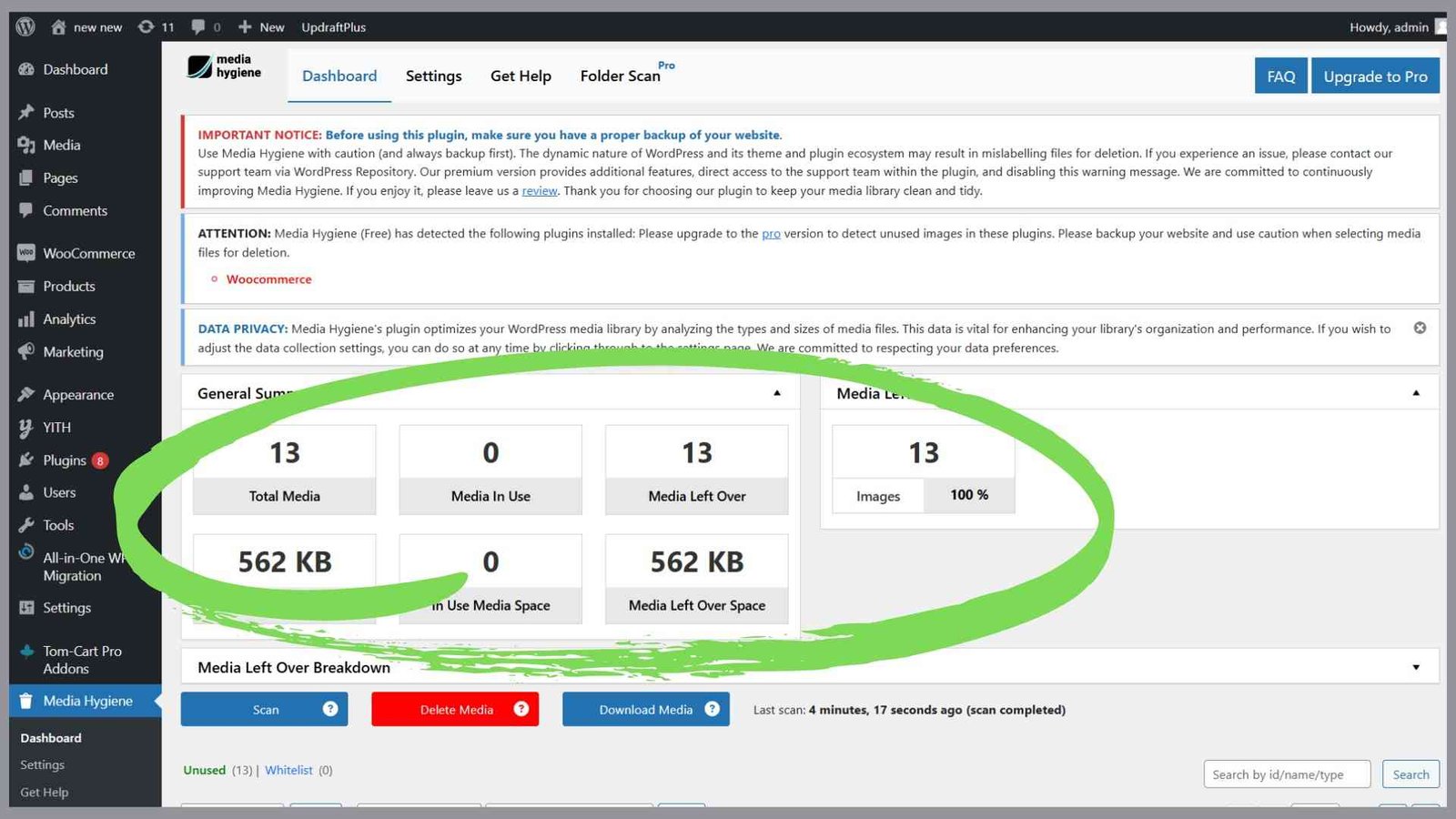Click the YITH icon in sidebar
Viewport: 1456px width, 819px height.
click(26, 427)
